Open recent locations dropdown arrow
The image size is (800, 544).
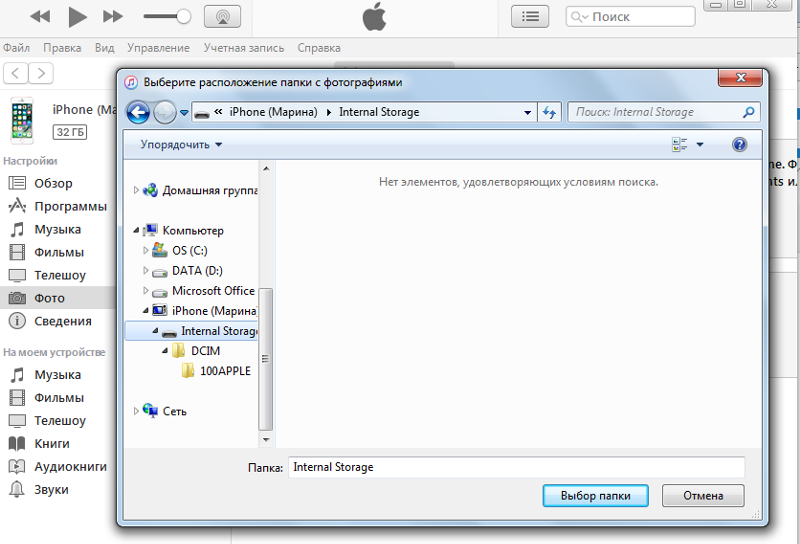[184, 113]
